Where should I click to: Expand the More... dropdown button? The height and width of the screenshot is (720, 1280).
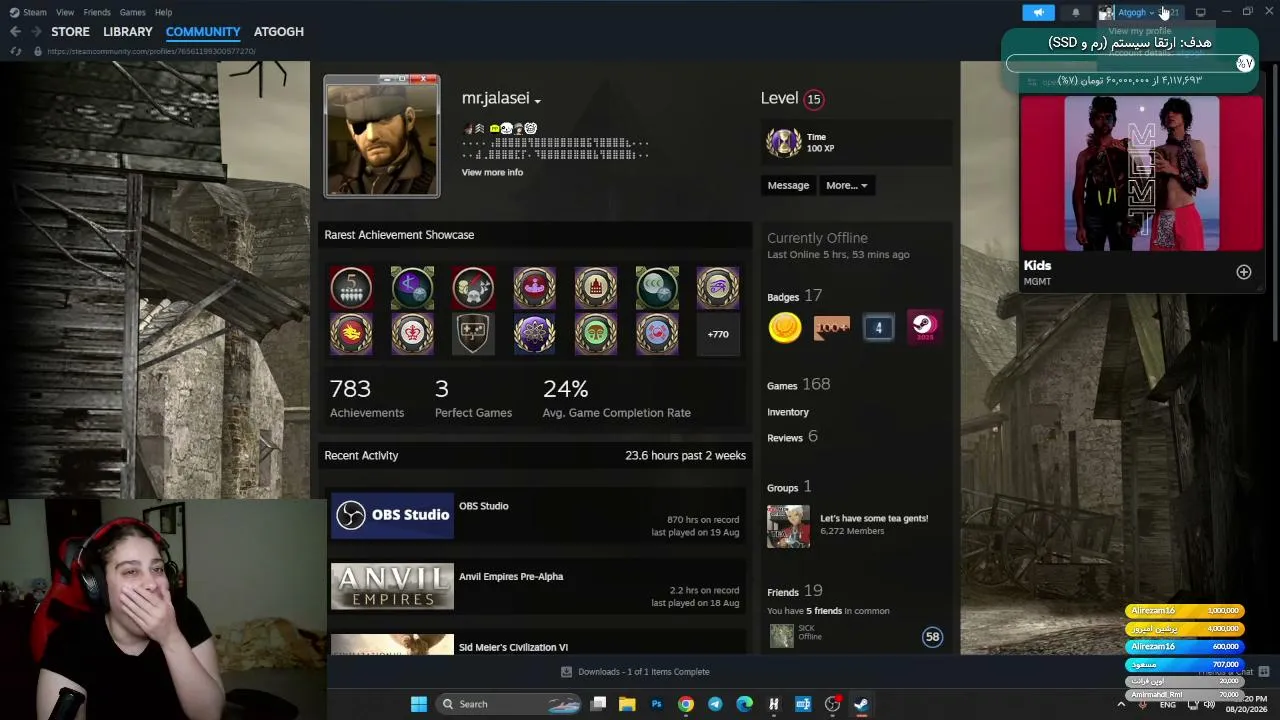tap(846, 185)
